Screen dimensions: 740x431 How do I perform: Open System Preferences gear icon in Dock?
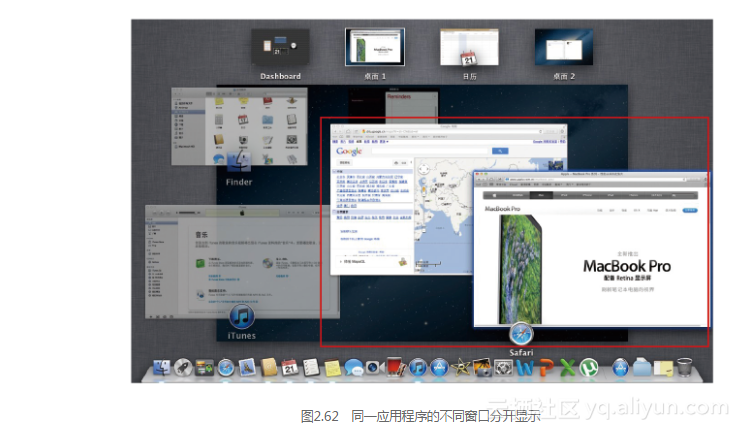click(x=503, y=367)
